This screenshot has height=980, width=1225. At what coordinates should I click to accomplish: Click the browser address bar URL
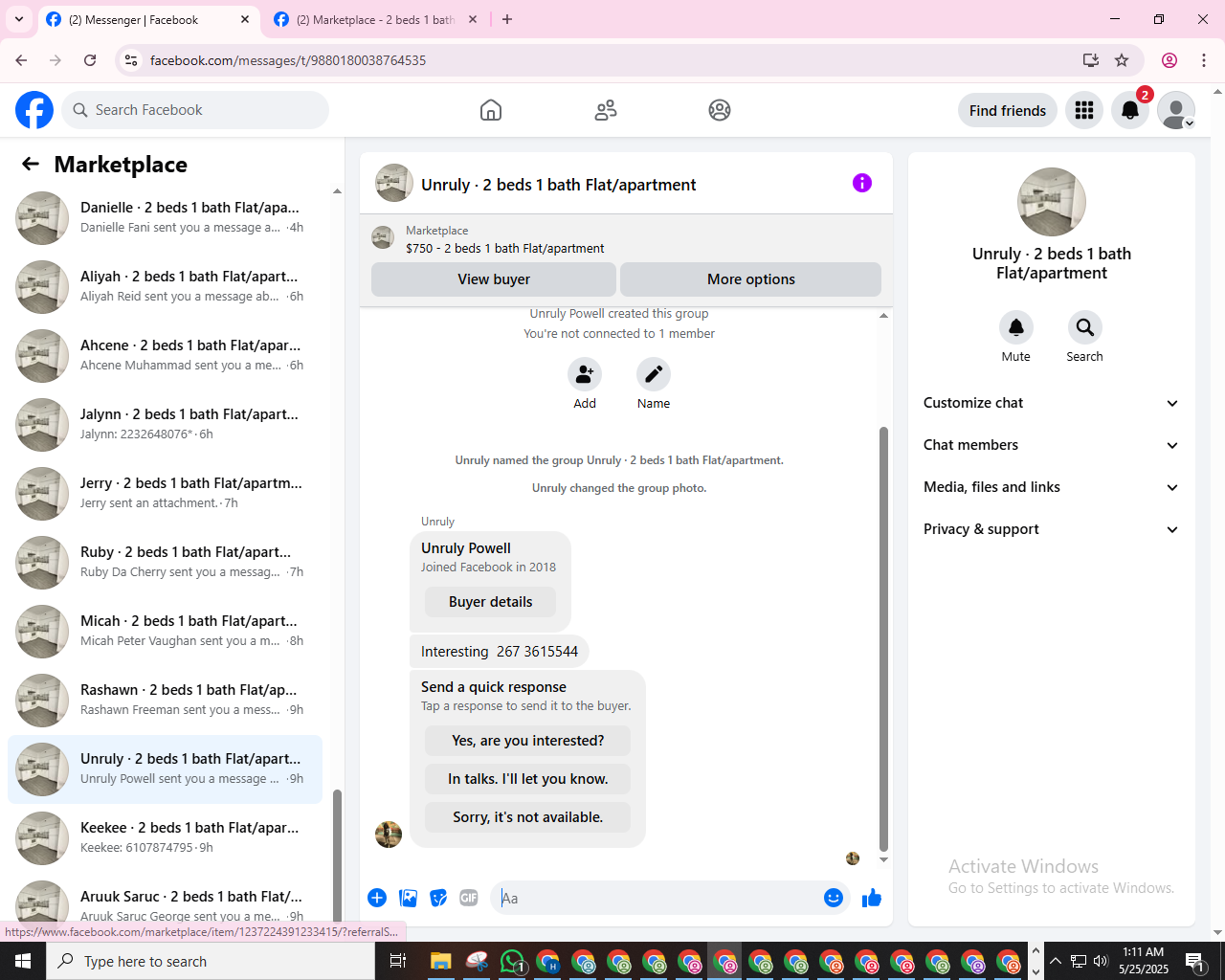[287, 60]
